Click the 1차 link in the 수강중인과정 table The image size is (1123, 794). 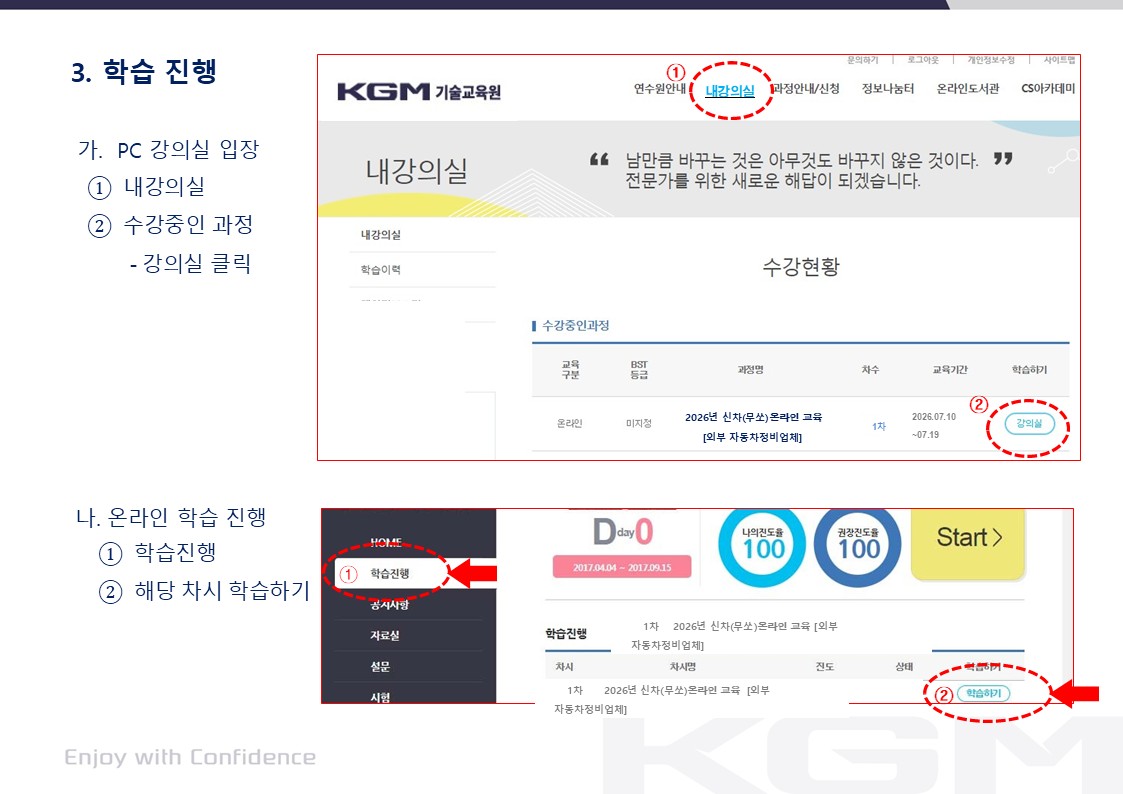pos(879,426)
